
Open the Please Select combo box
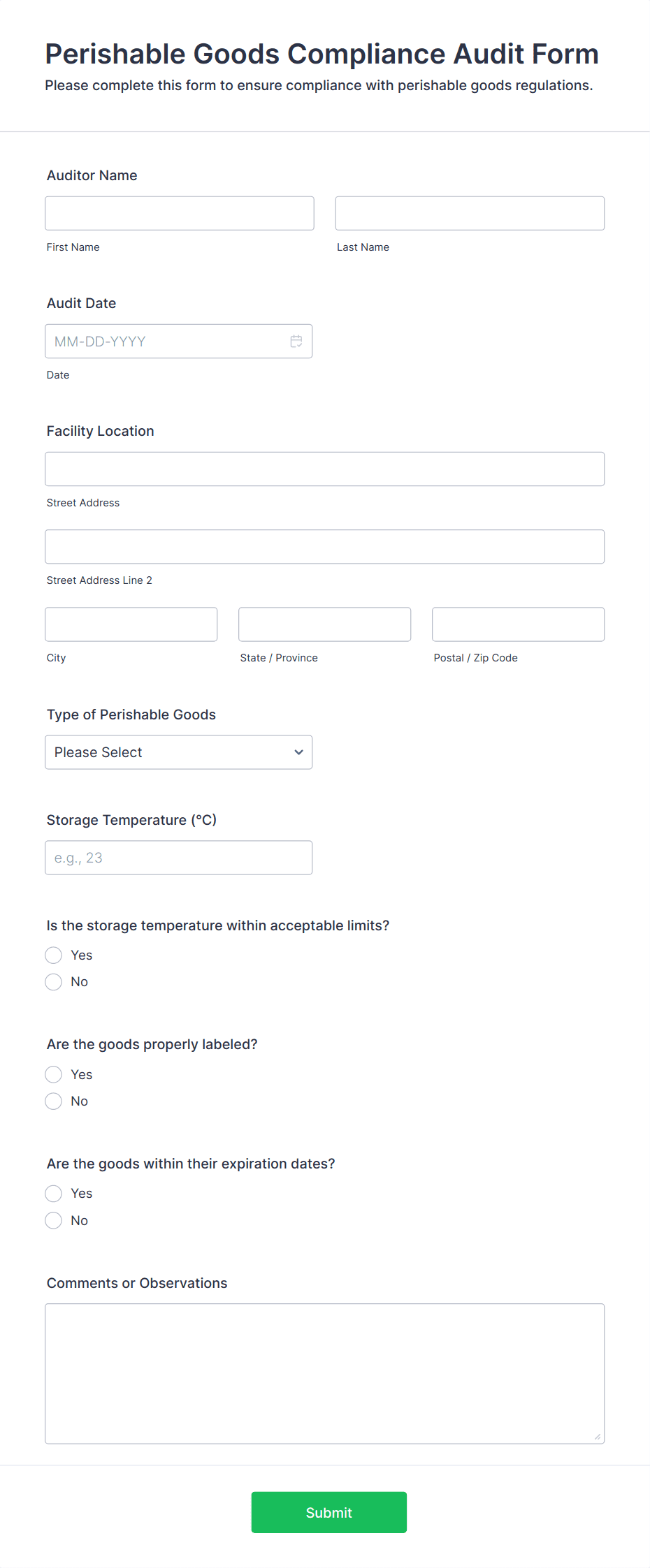[x=179, y=752]
